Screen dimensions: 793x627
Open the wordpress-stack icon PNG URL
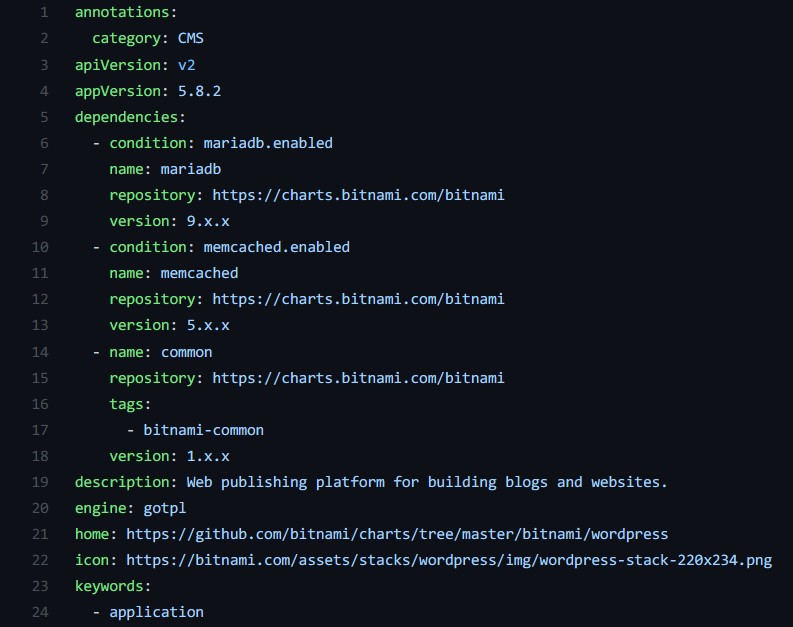pos(449,561)
